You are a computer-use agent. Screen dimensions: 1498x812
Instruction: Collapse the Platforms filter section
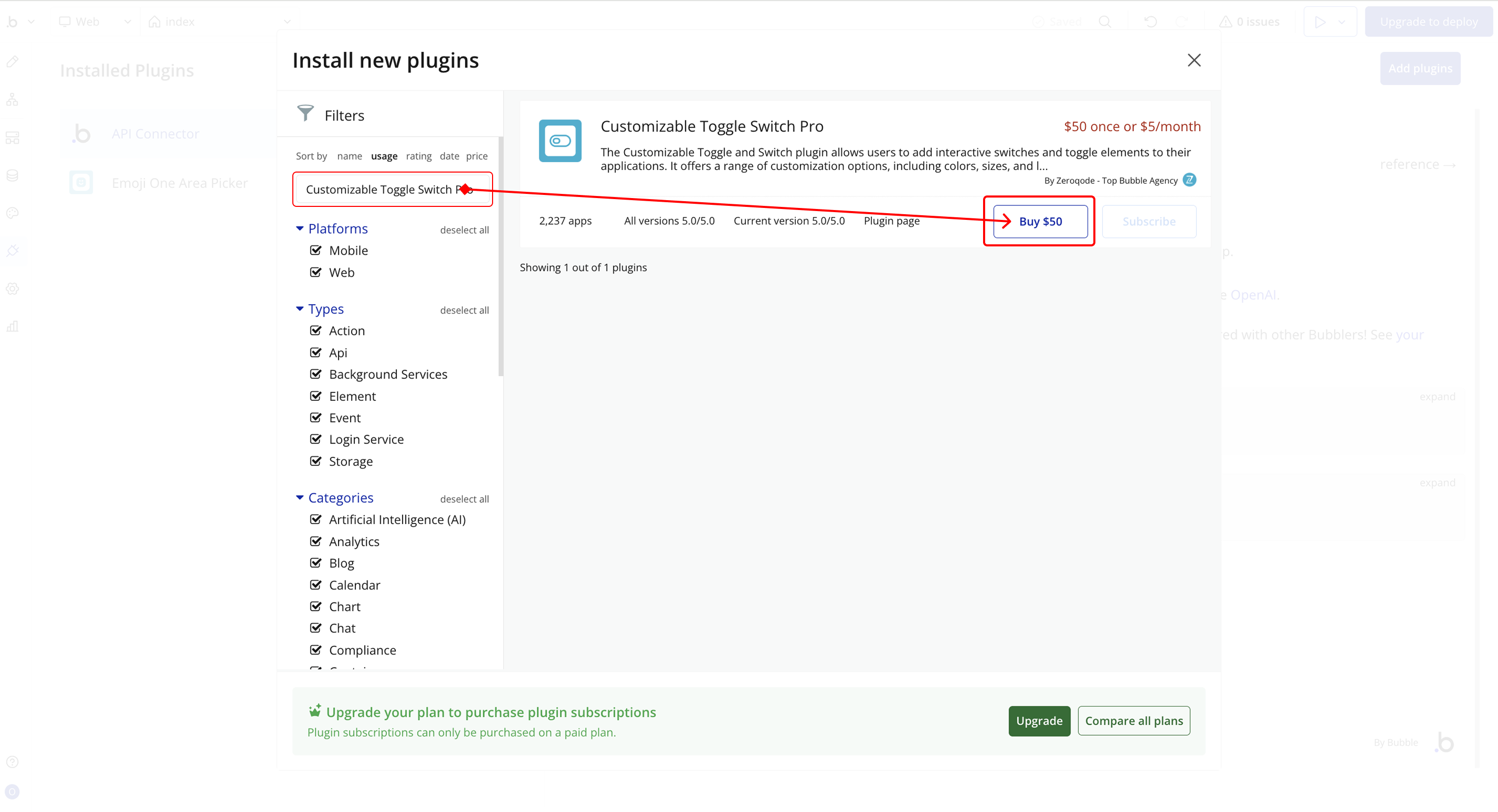[300, 229]
